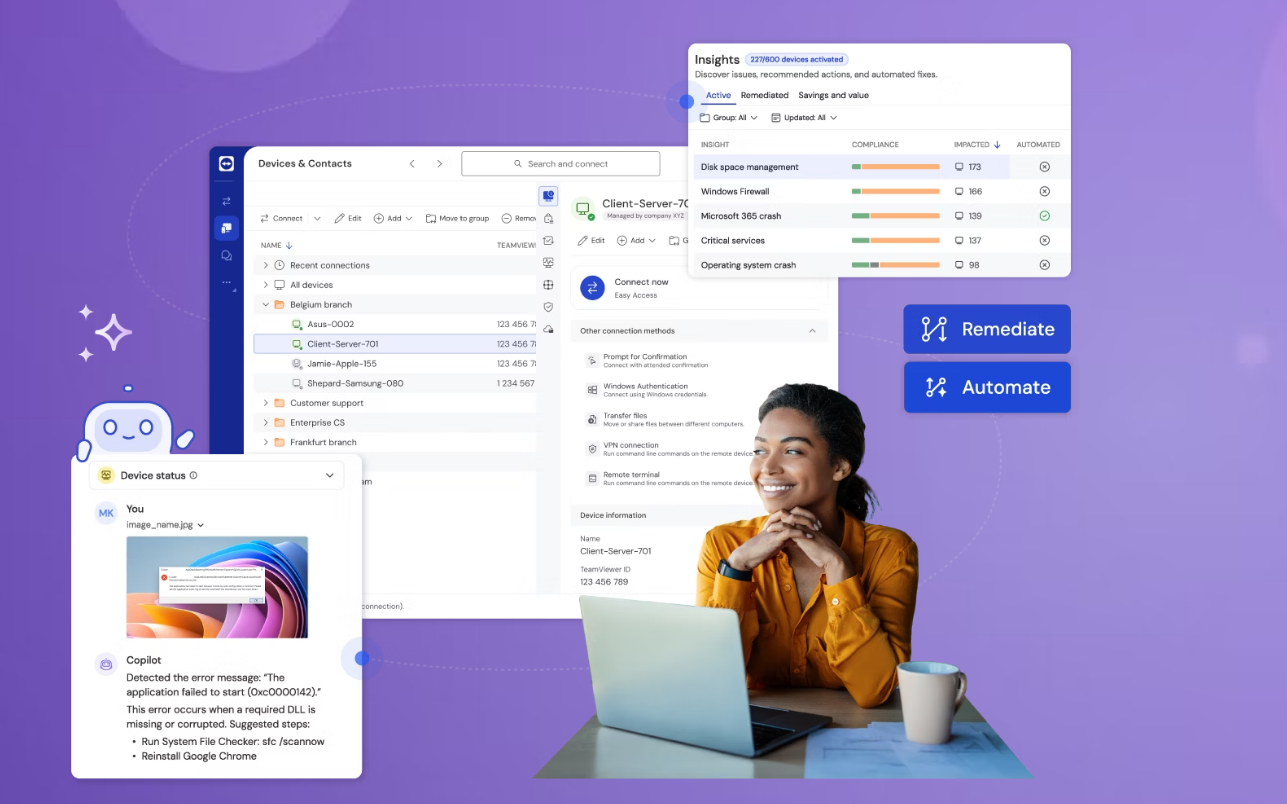Image resolution: width=1287 pixels, height=804 pixels.
Task: Select the Devices & Contacts sidebar icon
Action: click(226, 228)
